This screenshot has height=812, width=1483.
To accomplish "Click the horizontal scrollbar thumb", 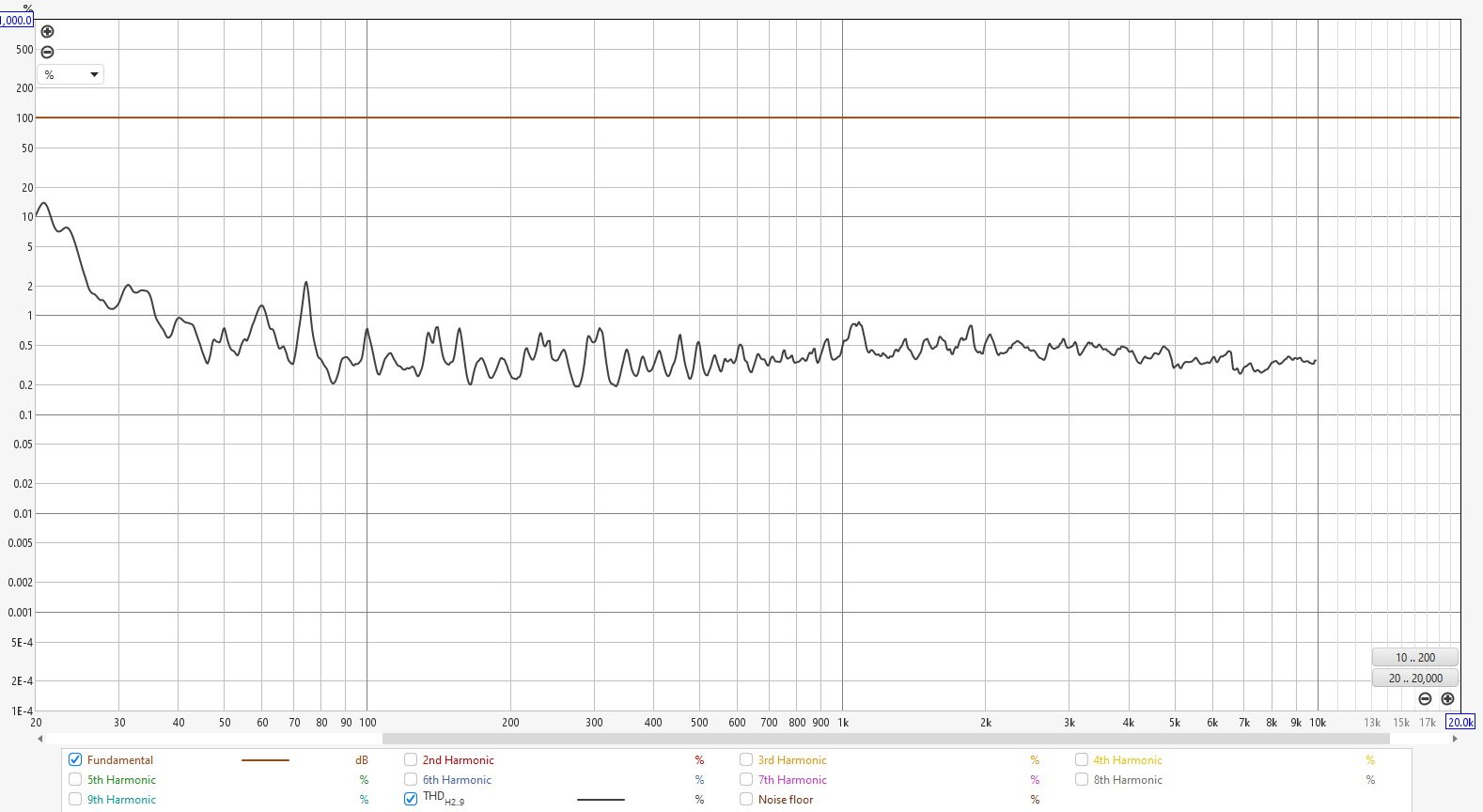I will (885, 739).
